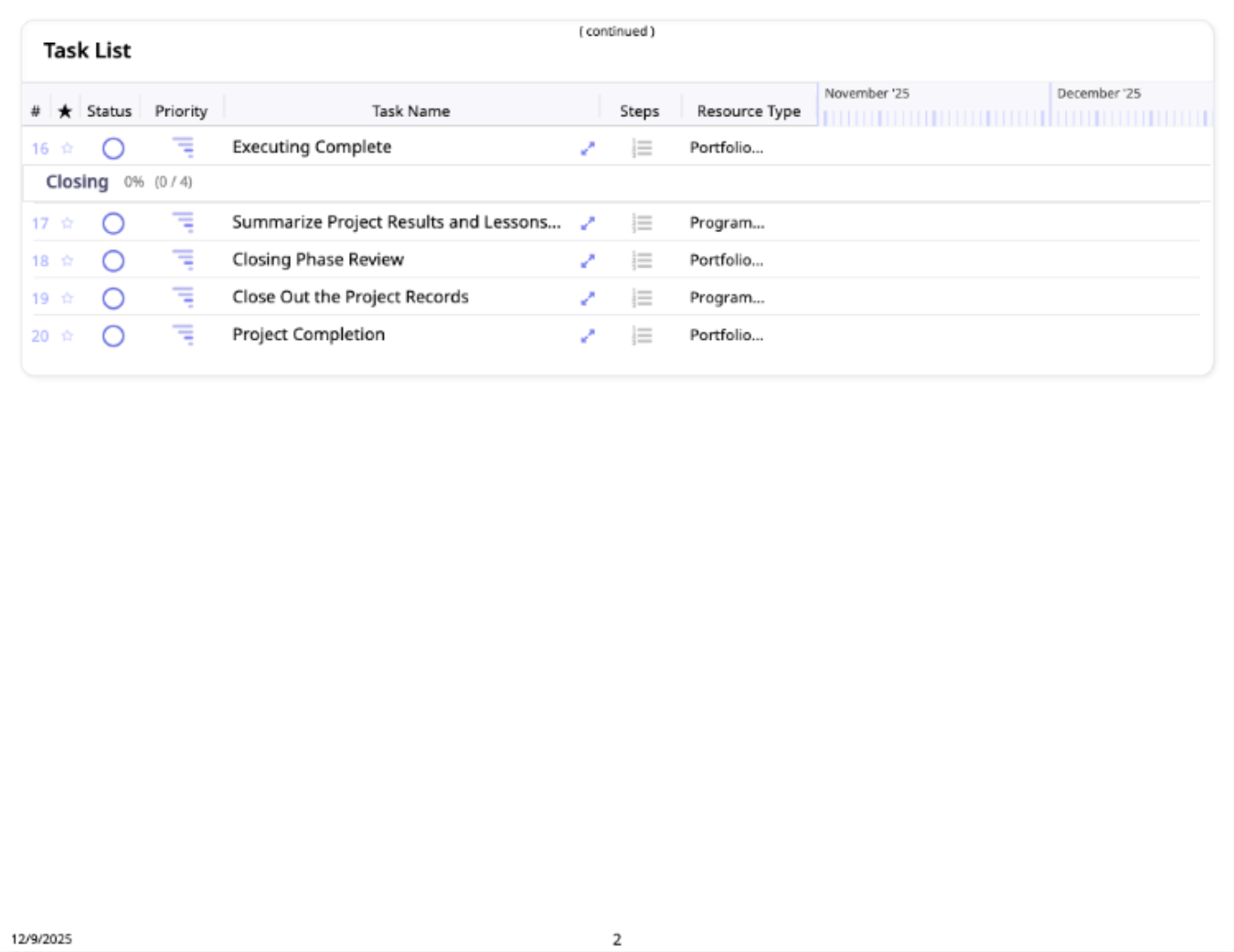Open expand arrow for Close Out the Project Records
The image size is (1234, 952).
[x=588, y=298]
